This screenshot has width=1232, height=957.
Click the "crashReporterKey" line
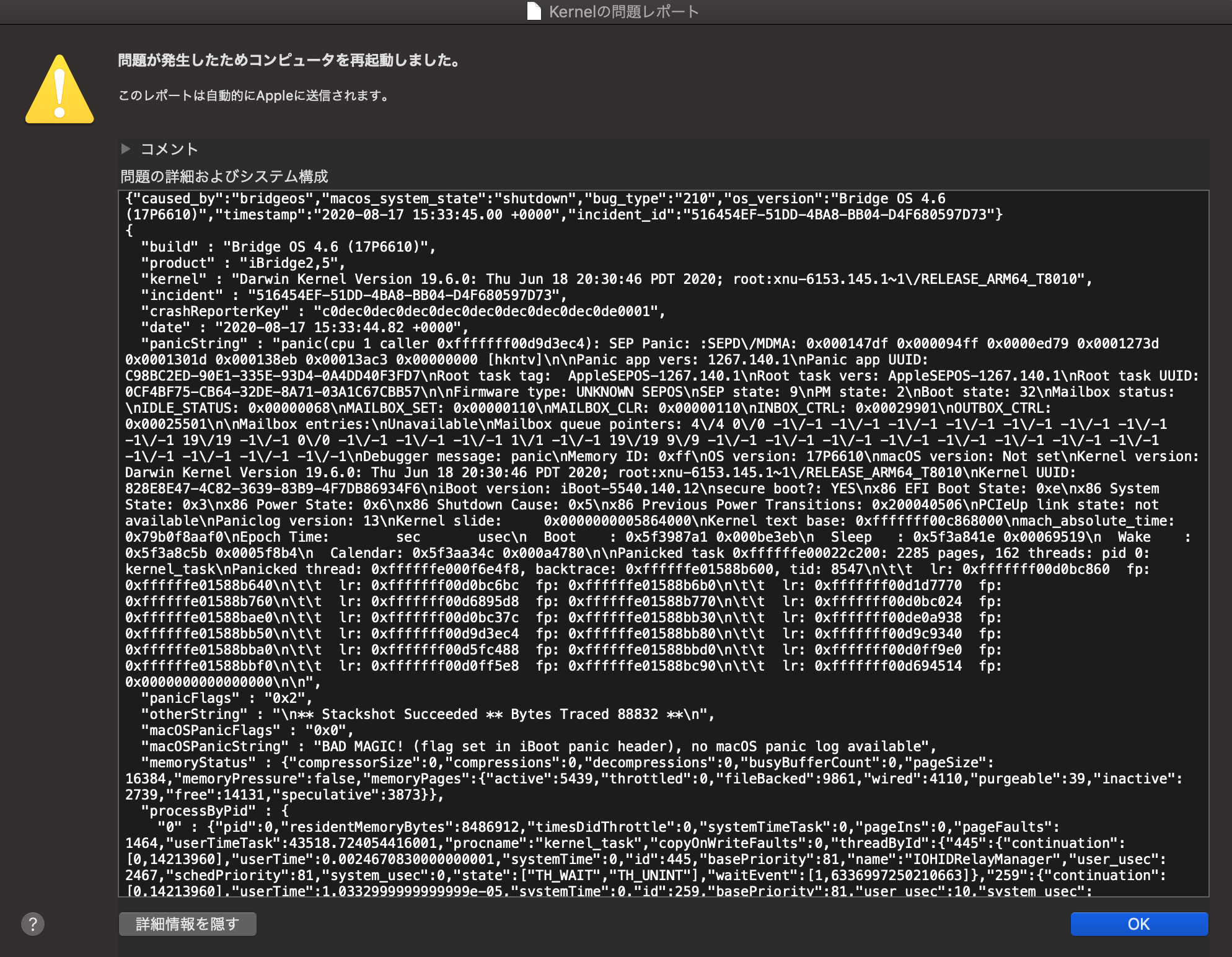(403, 311)
